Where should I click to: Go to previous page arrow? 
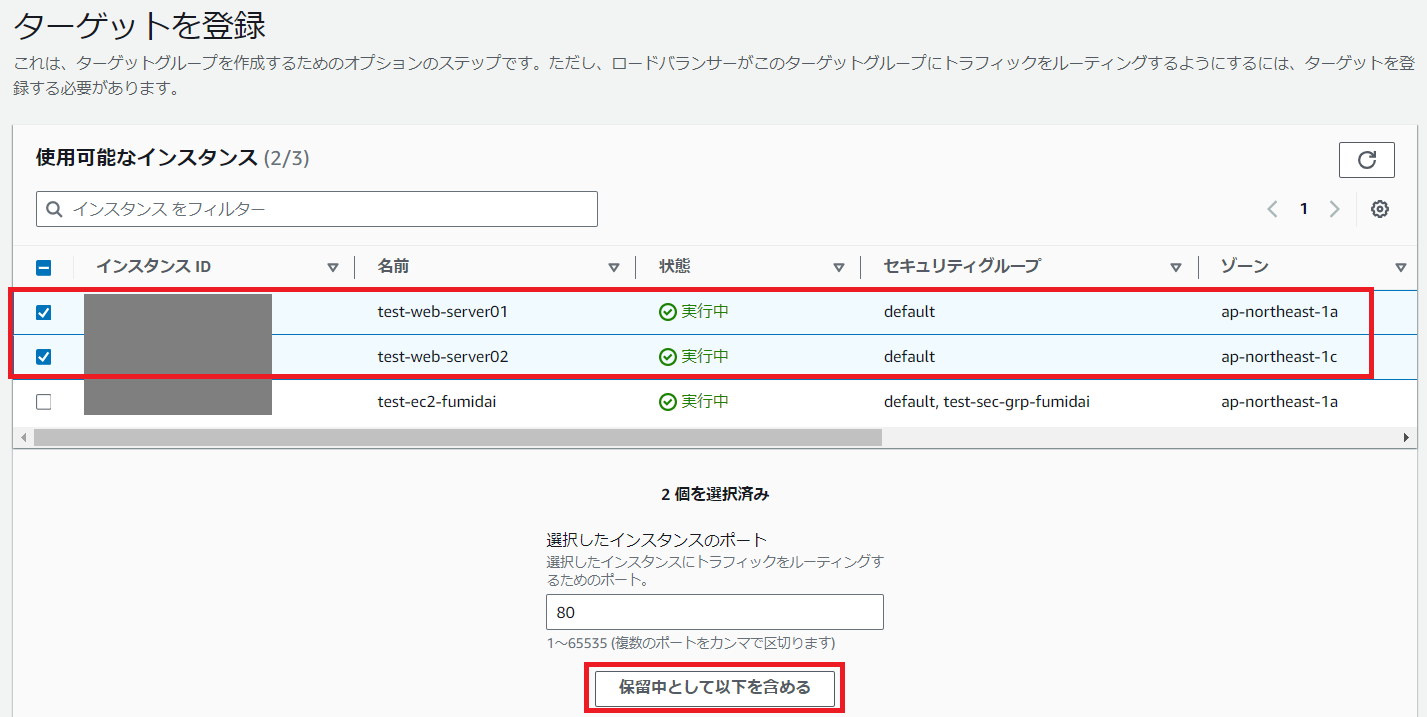[x=1272, y=209]
